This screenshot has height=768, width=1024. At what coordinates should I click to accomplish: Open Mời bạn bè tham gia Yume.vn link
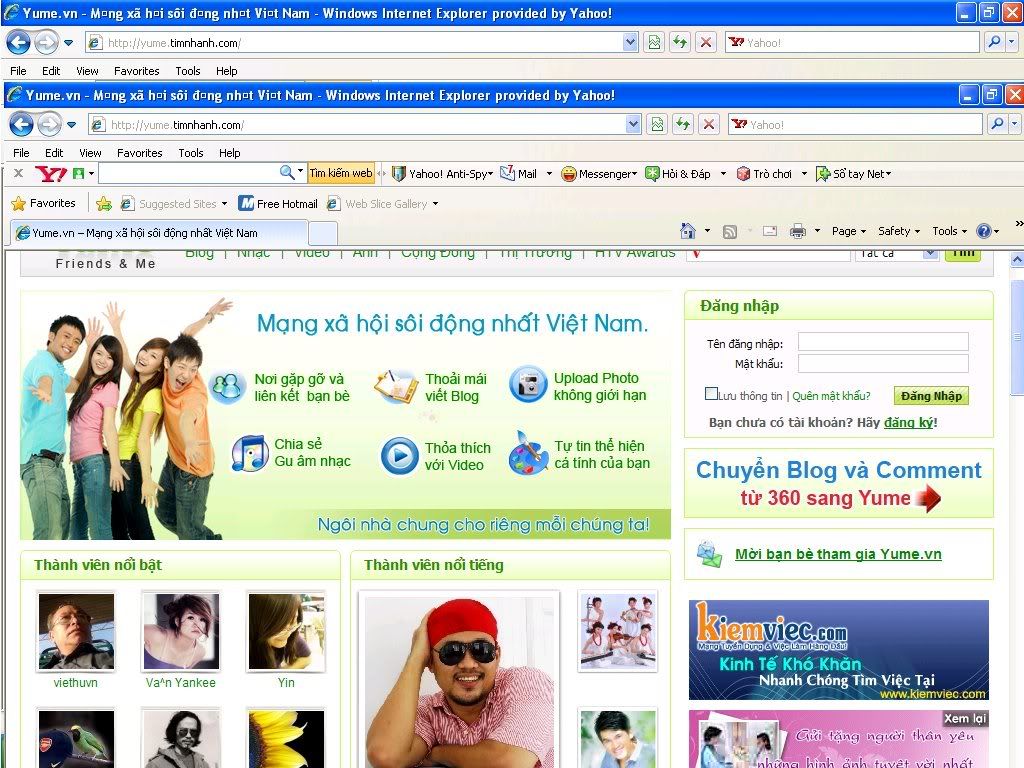pyautogui.click(x=838, y=554)
